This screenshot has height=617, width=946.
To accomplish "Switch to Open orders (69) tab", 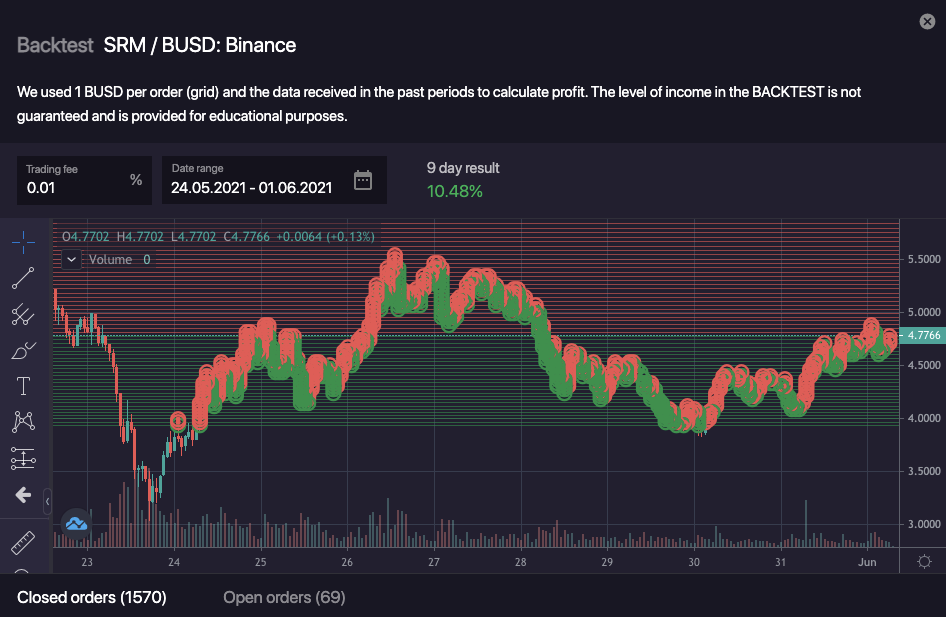I will click(284, 597).
